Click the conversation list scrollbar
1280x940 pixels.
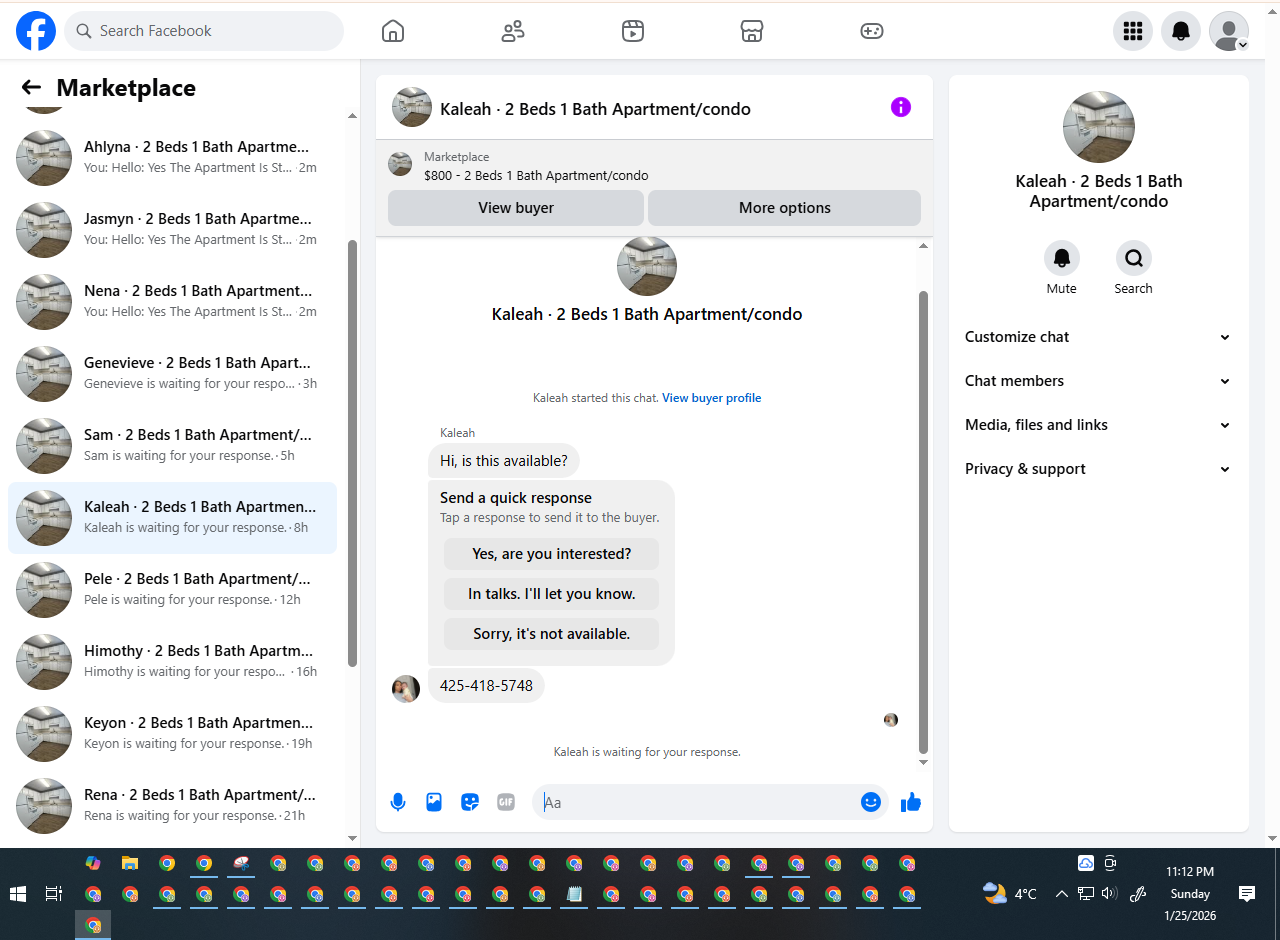pyautogui.click(x=352, y=453)
